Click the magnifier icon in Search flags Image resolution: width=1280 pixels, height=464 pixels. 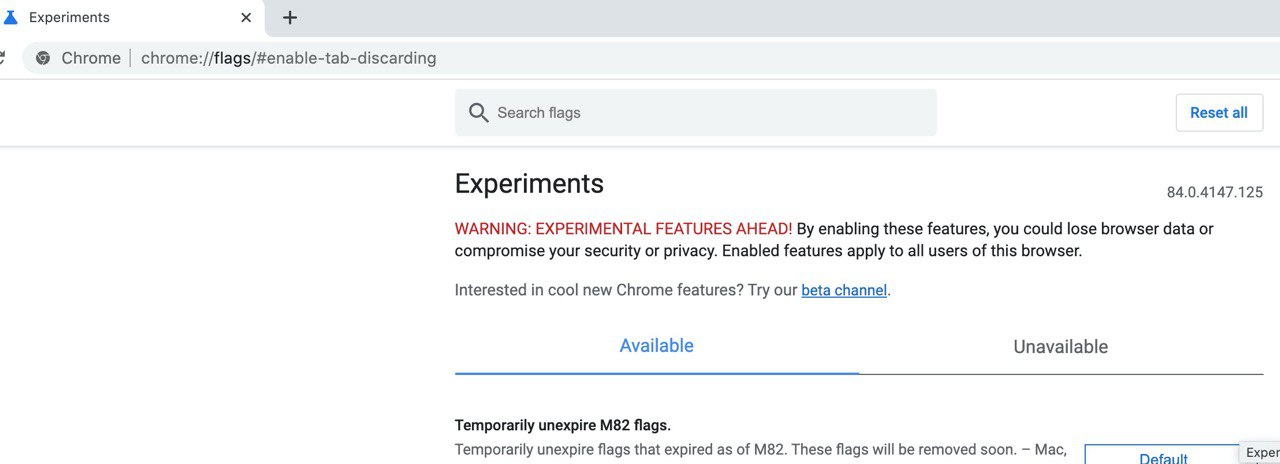(479, 113)
